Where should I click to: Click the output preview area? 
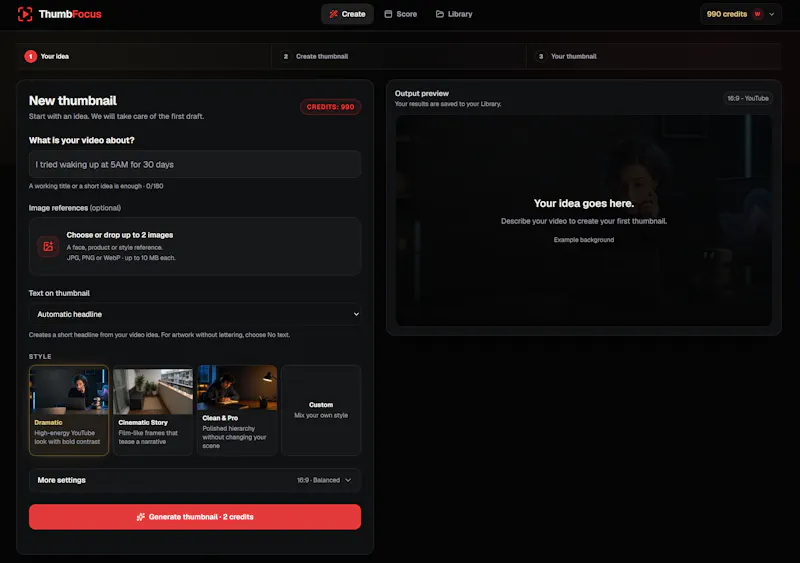[x=584, y=220]
